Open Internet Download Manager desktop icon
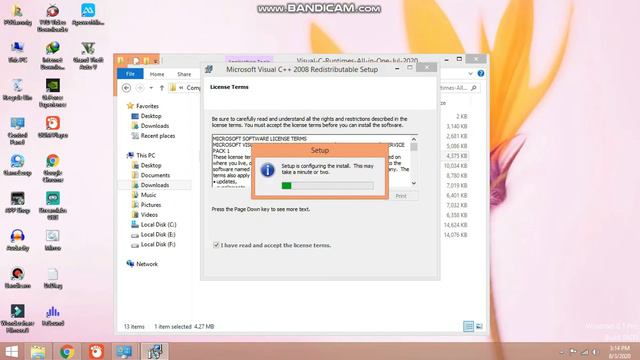 pyautogui.click(x=53, y=55)
